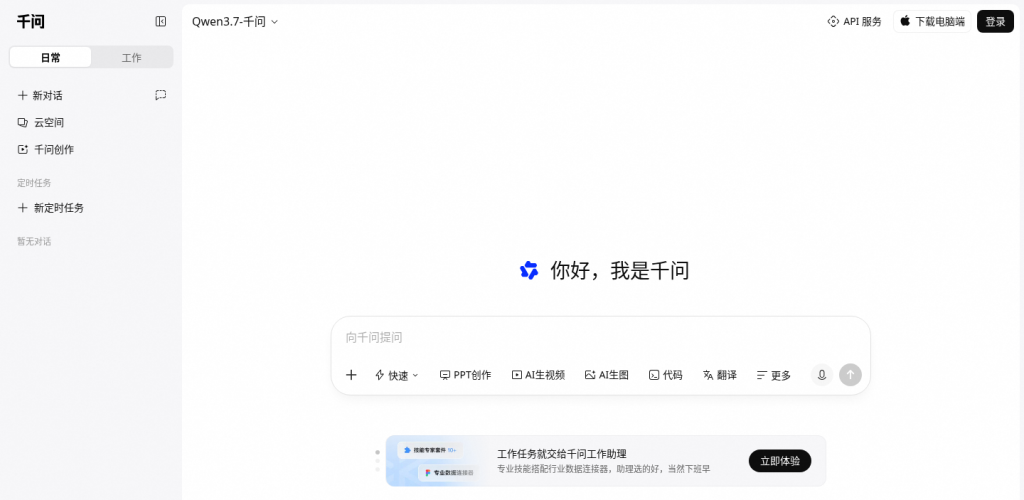
Task: Select the 代码 code tool
Action: coord(665,375)
